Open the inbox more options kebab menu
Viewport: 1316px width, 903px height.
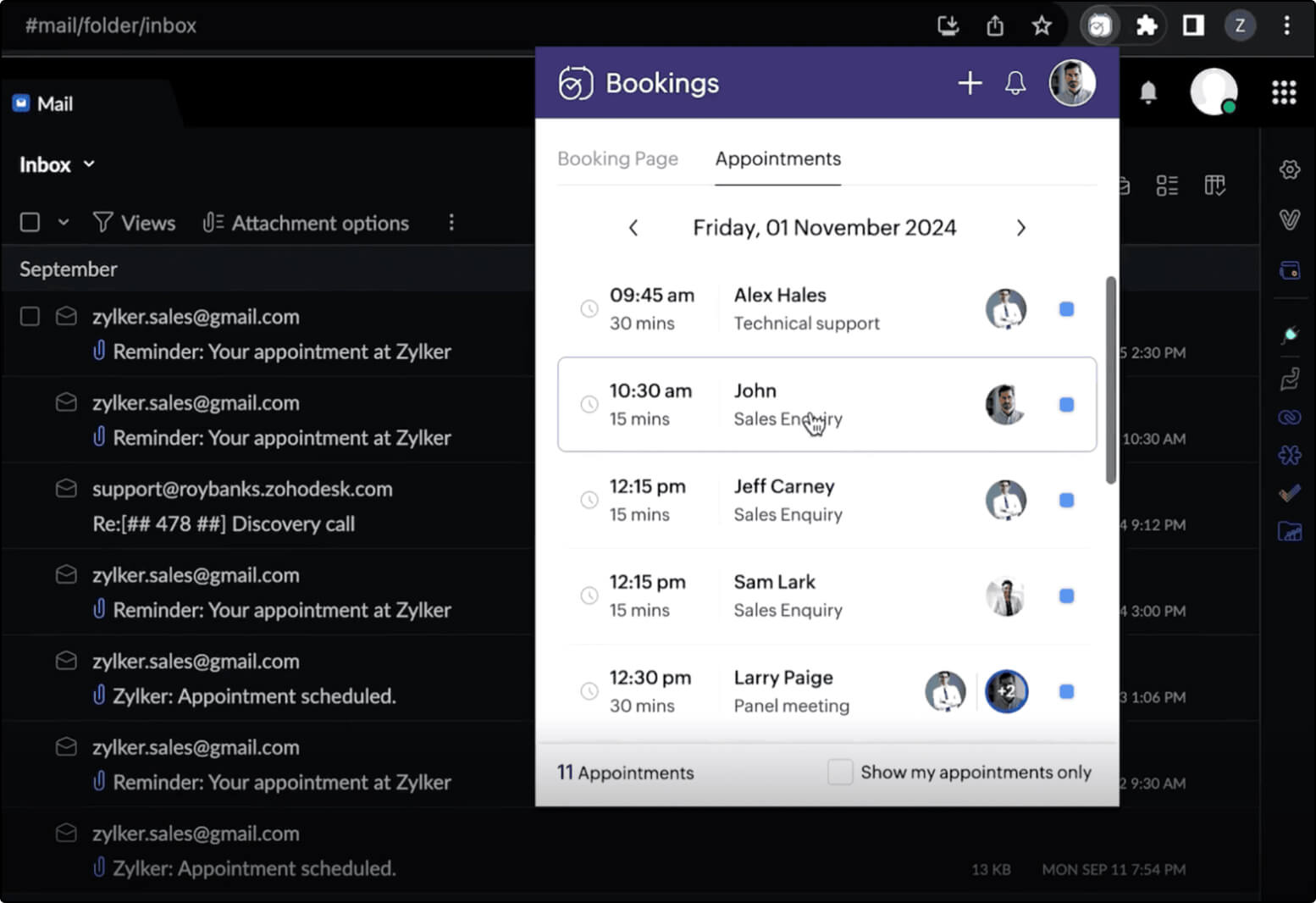451,223
